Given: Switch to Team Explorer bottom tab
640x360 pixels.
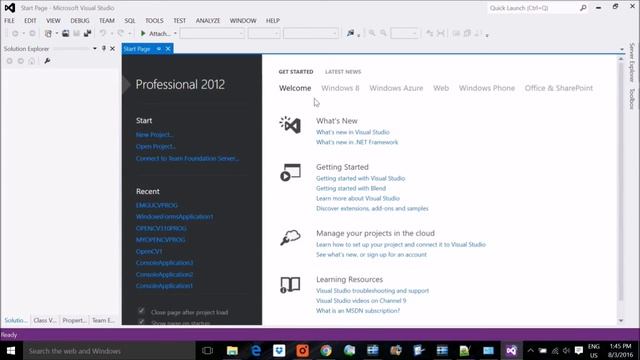Looking at the screenshot, I should pyautogui.click(x=103, y=320).
